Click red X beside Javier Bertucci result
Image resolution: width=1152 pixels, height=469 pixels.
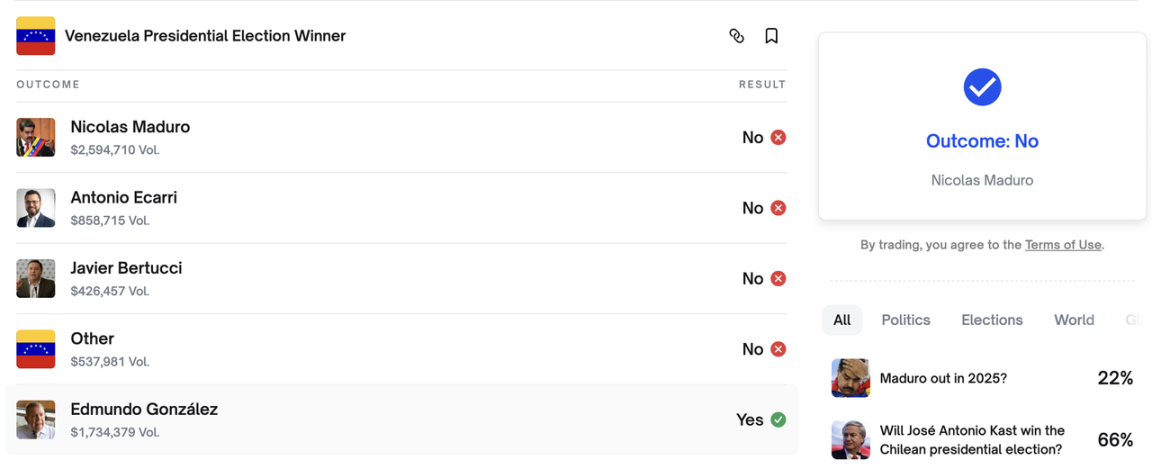pos(778,279)
